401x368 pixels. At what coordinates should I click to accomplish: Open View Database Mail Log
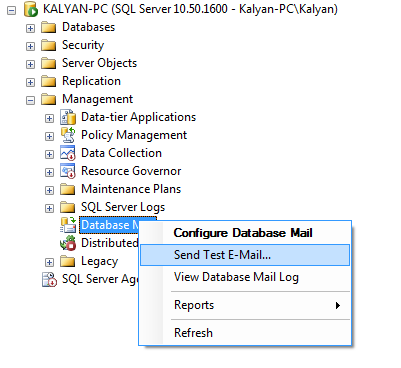click(x=245, y=277)
